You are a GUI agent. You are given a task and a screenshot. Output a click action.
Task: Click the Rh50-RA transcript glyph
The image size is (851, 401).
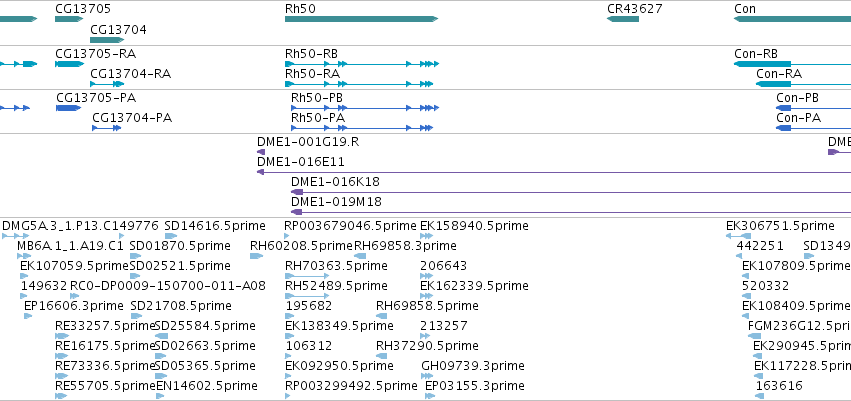coord(359,84)
